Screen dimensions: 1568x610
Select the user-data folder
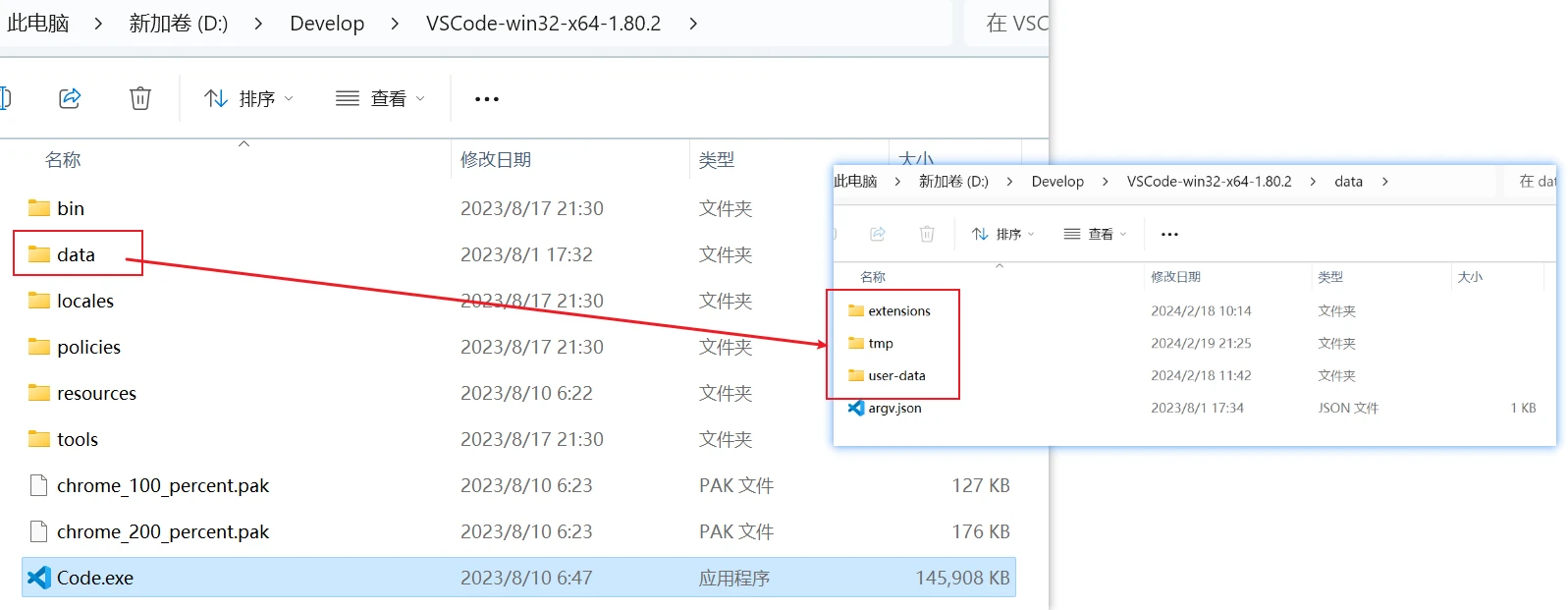887,375
